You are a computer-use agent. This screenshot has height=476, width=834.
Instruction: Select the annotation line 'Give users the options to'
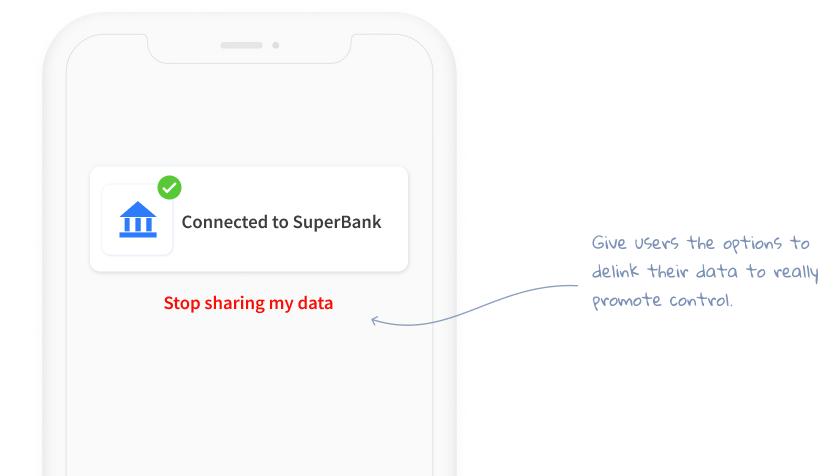700,243
